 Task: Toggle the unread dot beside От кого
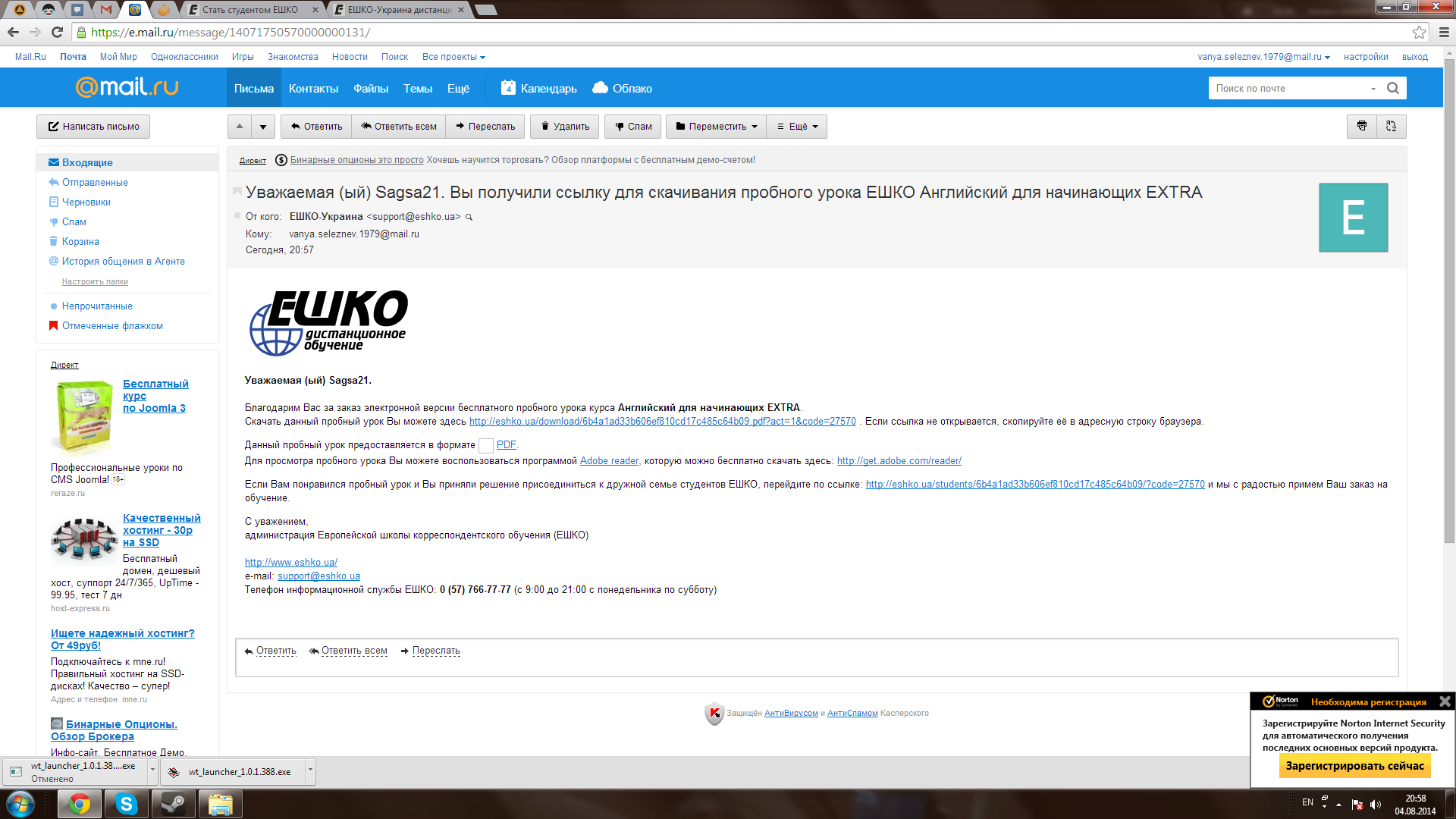[237, 216]
